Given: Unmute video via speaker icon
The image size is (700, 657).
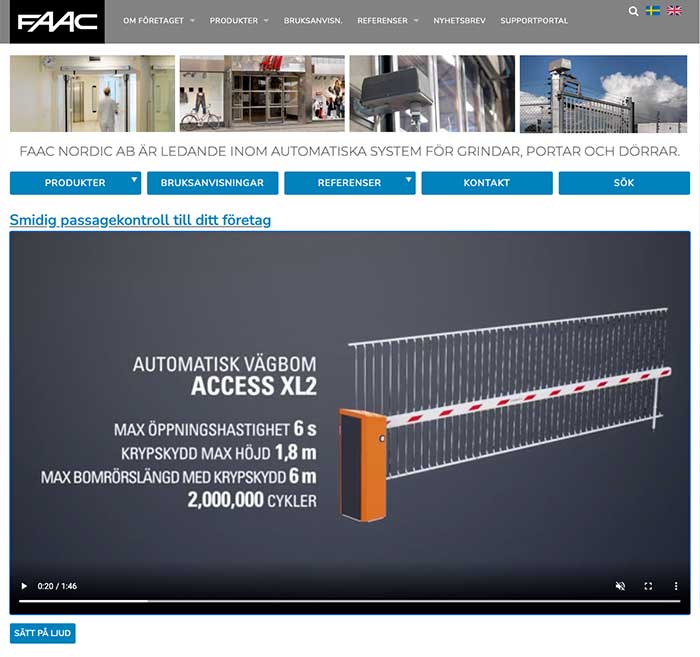Looking at the screenshot, I should [620, 586].
